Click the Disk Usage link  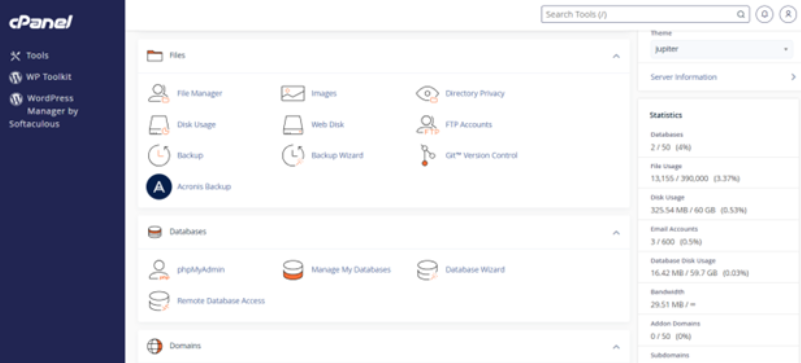click(197, 125)
